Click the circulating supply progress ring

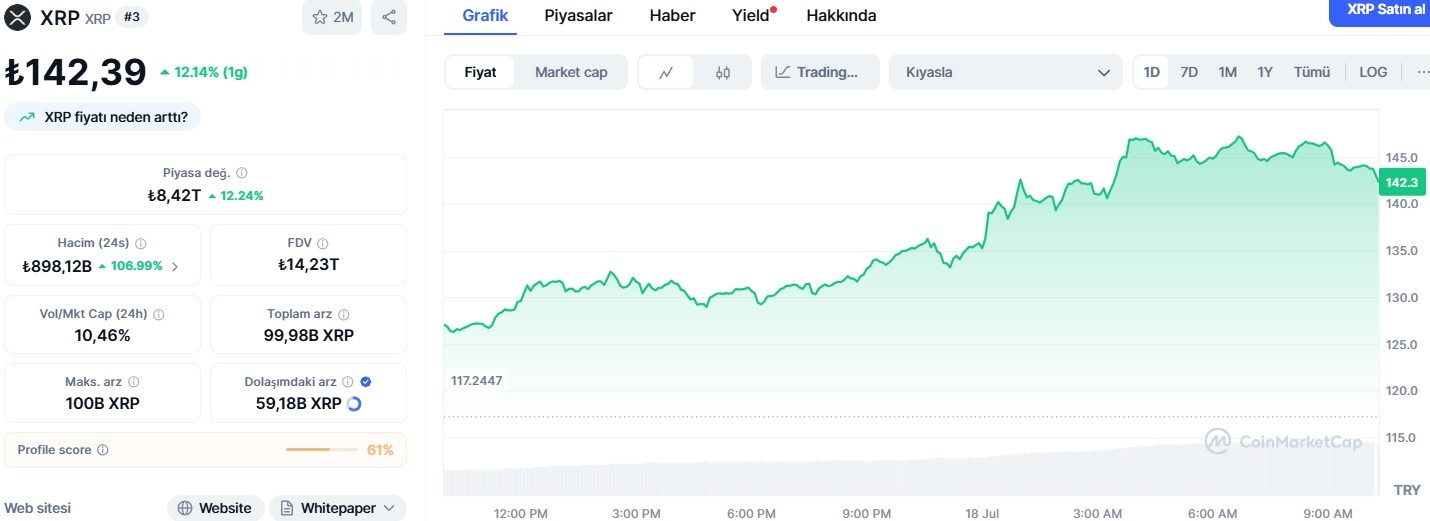(x=353, y=404)
